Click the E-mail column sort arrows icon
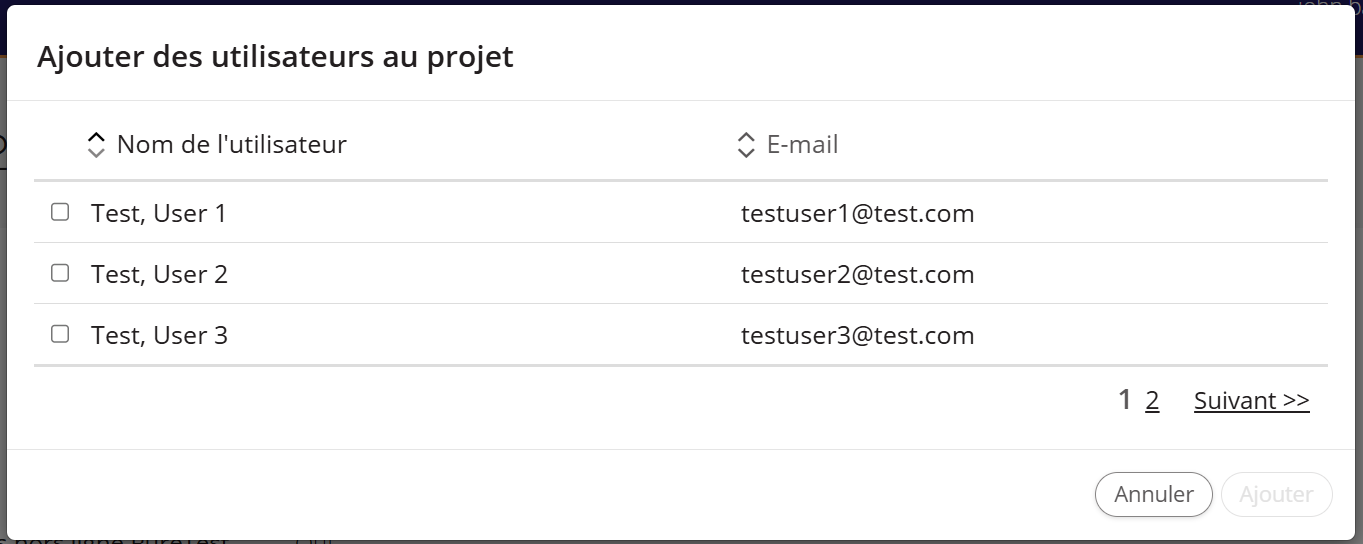1363x544 pixels. click(746, 145)
